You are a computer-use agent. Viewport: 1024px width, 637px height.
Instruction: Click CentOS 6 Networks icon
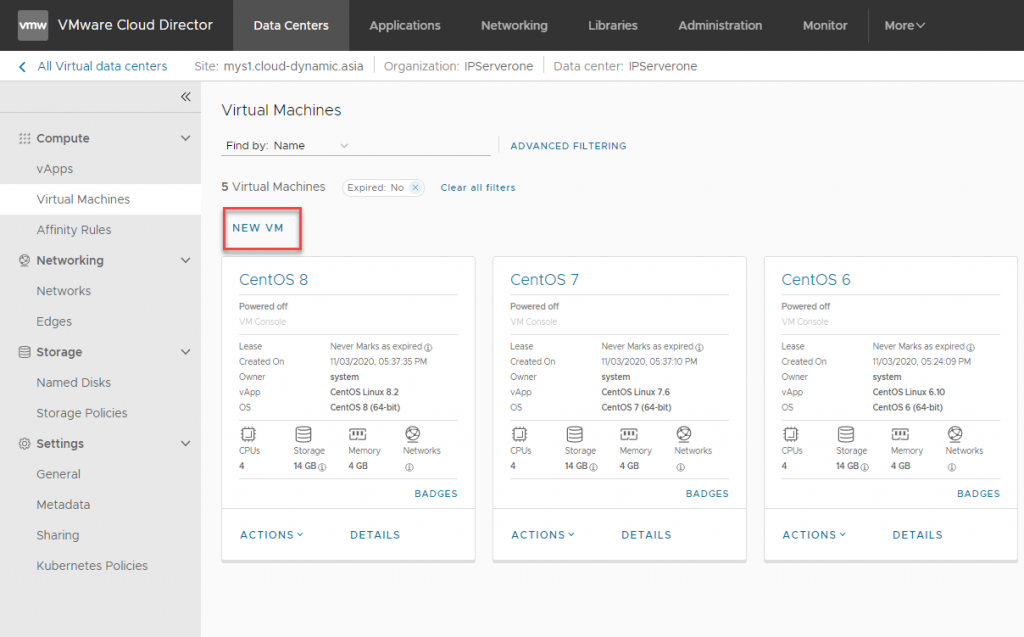click(955, 434)
